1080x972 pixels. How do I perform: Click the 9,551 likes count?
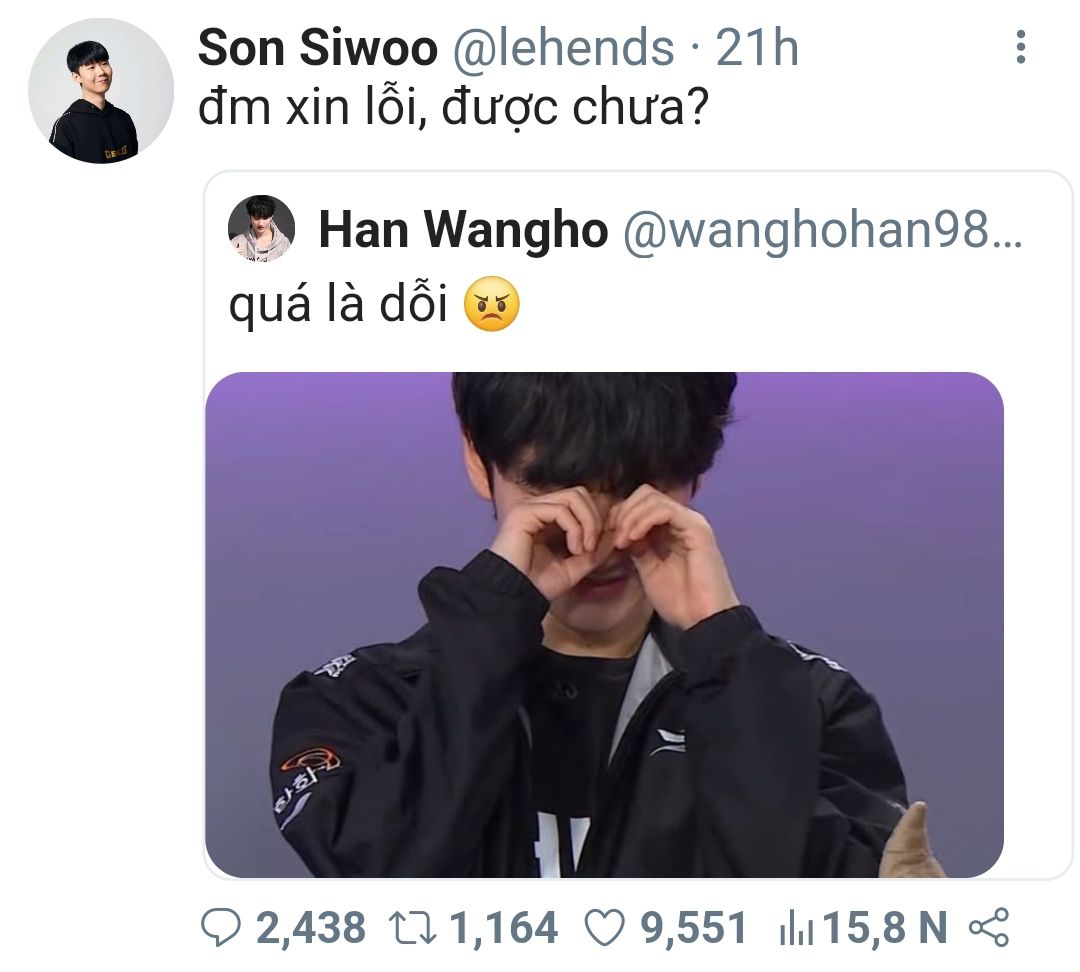click(x=694, y=927)
